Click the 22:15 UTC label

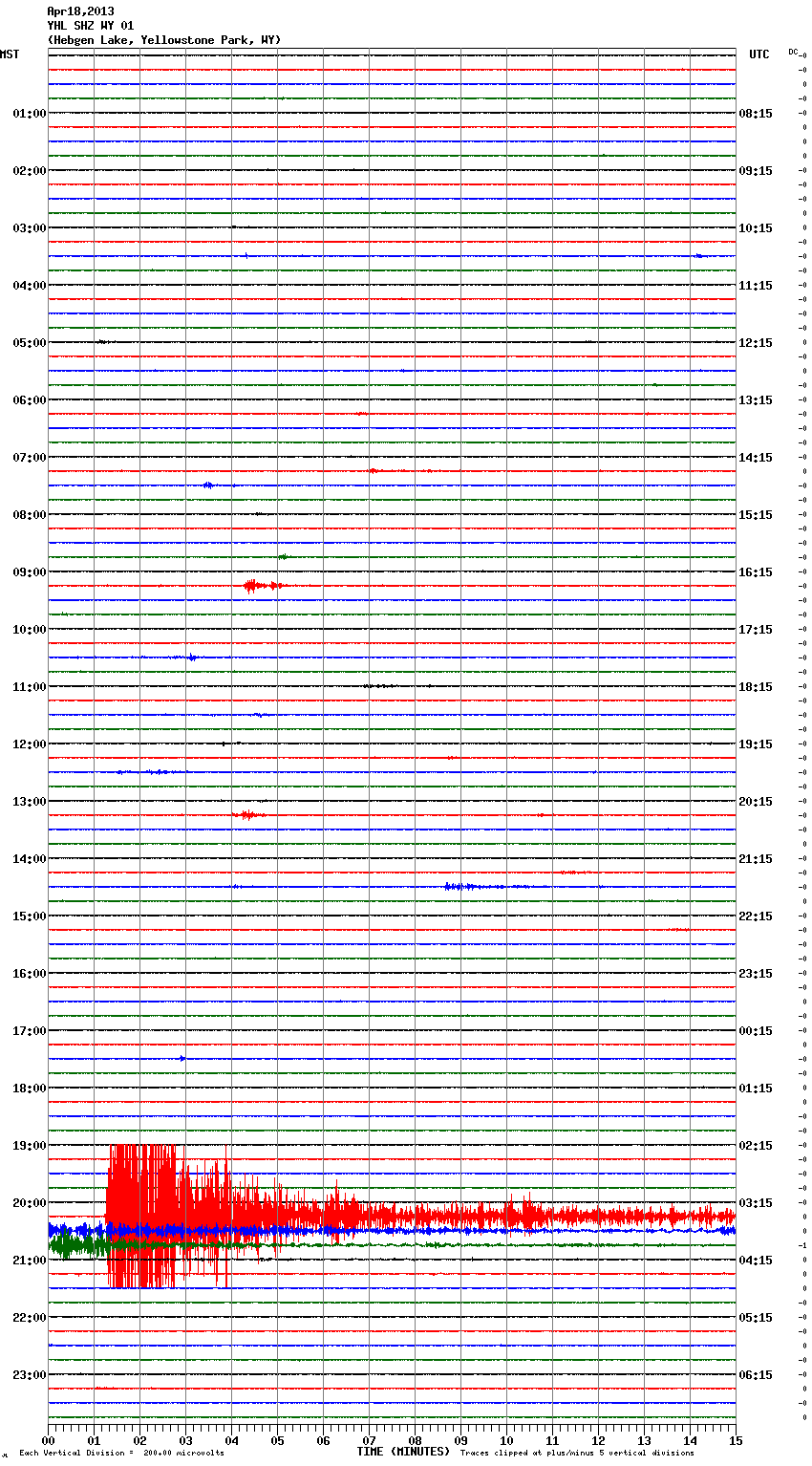[756, 916]
